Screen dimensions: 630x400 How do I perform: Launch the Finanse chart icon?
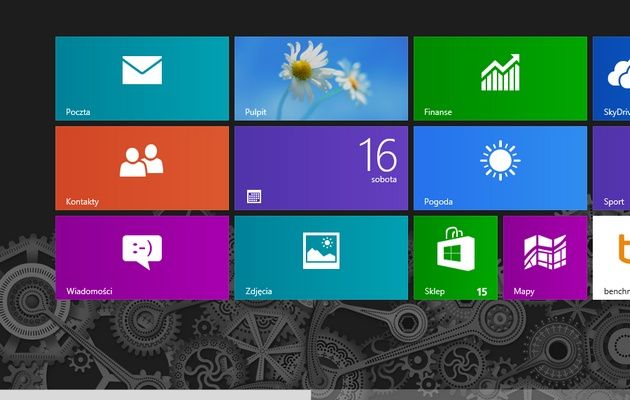point(500,72)
